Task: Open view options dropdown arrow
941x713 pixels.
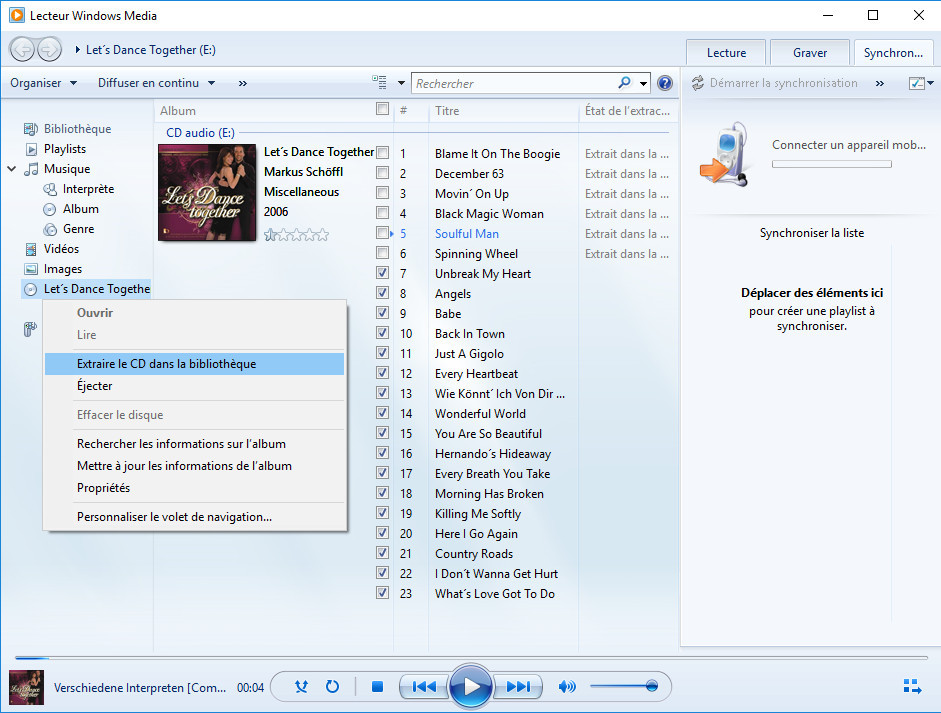Action: [401, 83]
